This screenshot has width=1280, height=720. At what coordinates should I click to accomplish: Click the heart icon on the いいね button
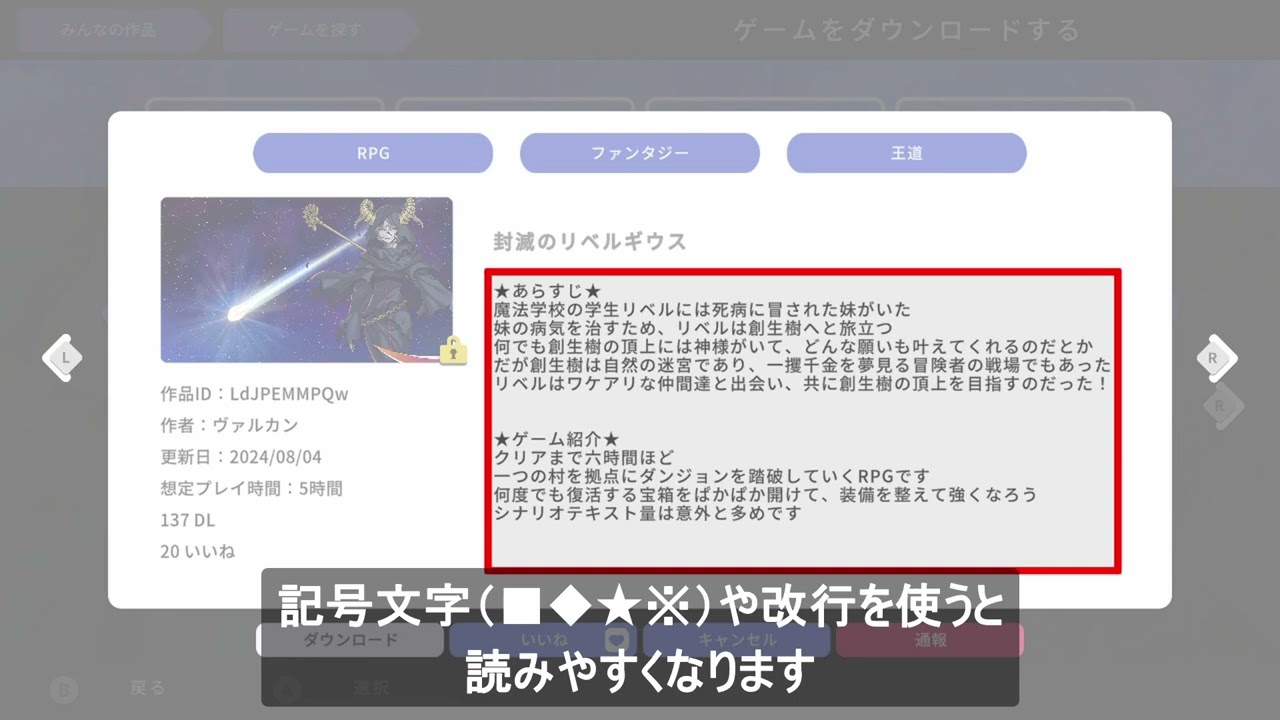click(x=618, y=641)
